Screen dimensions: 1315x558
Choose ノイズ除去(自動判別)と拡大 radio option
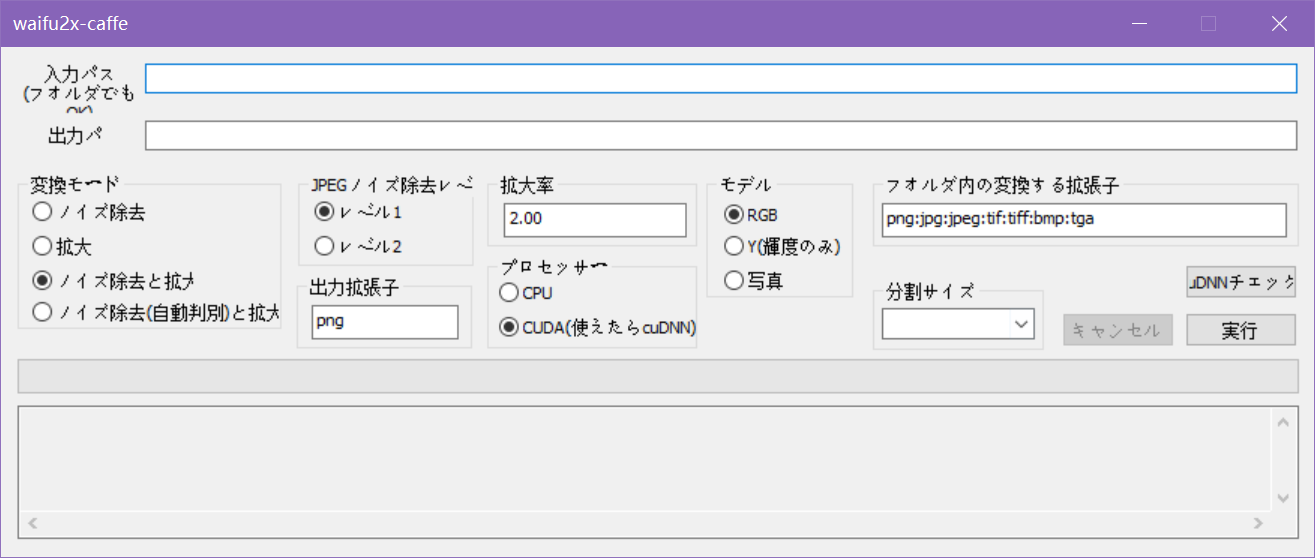[x=156, y=312]
